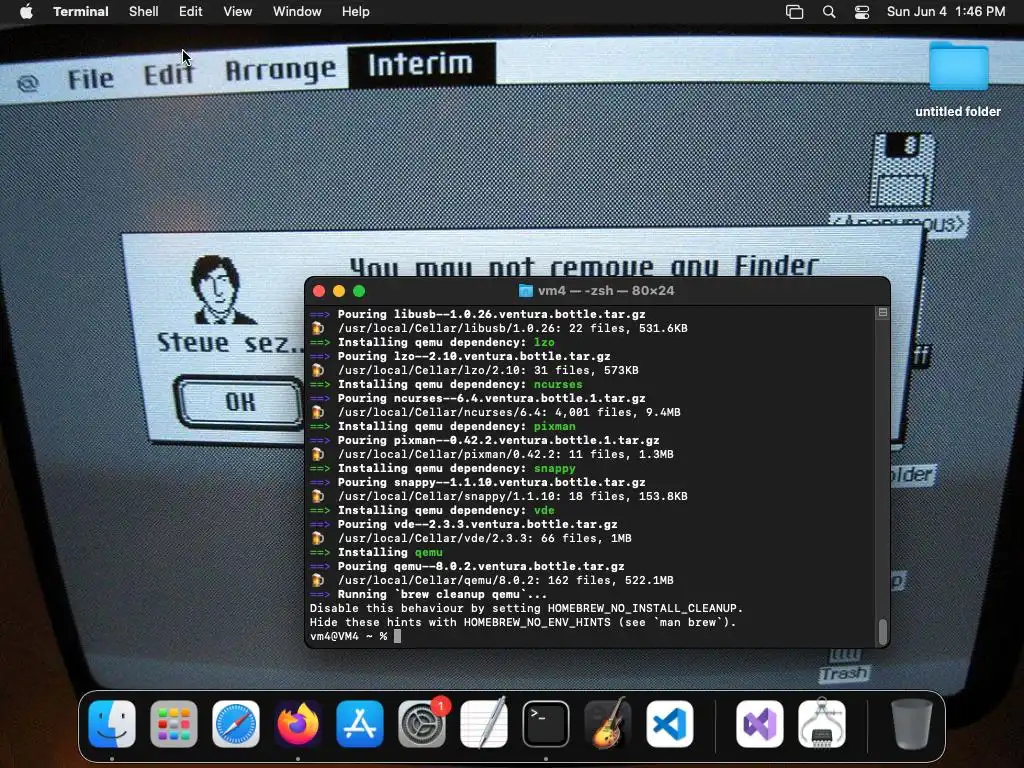Open Launchpad from the Dock

(x=174, y=724)
